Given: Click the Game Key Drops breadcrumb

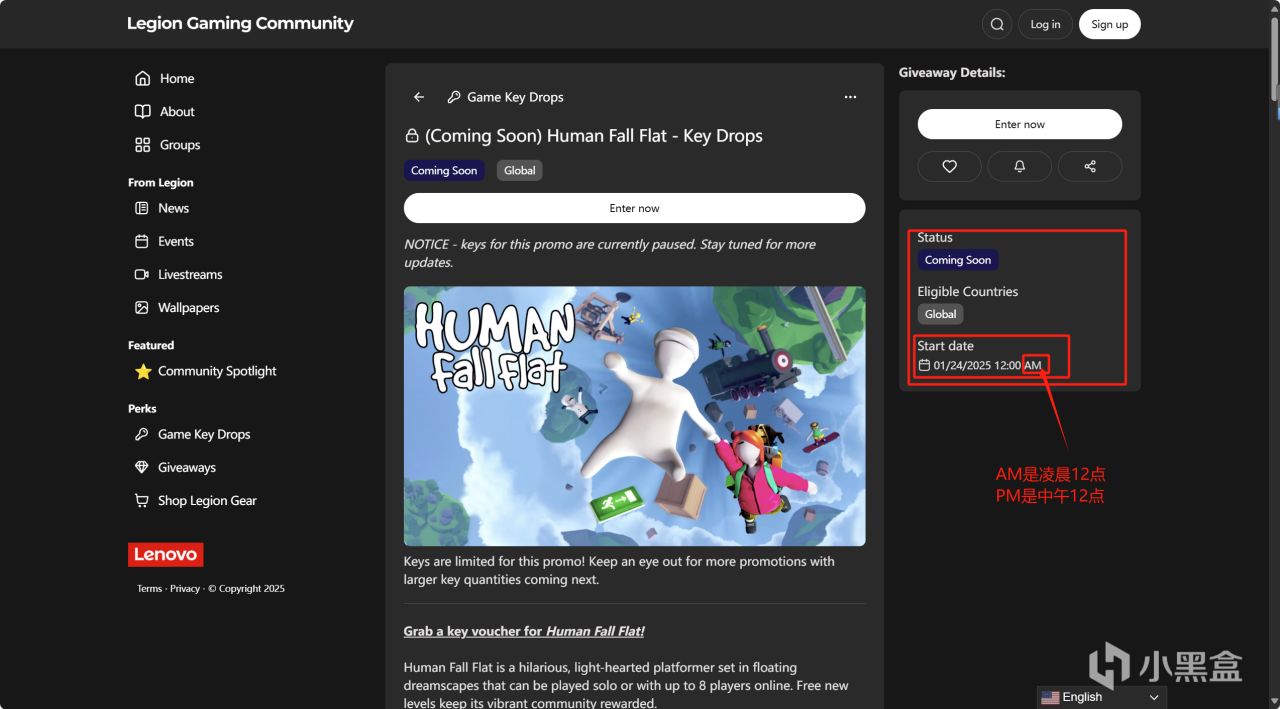Looking at the screenshot, I should pos(515,97).
